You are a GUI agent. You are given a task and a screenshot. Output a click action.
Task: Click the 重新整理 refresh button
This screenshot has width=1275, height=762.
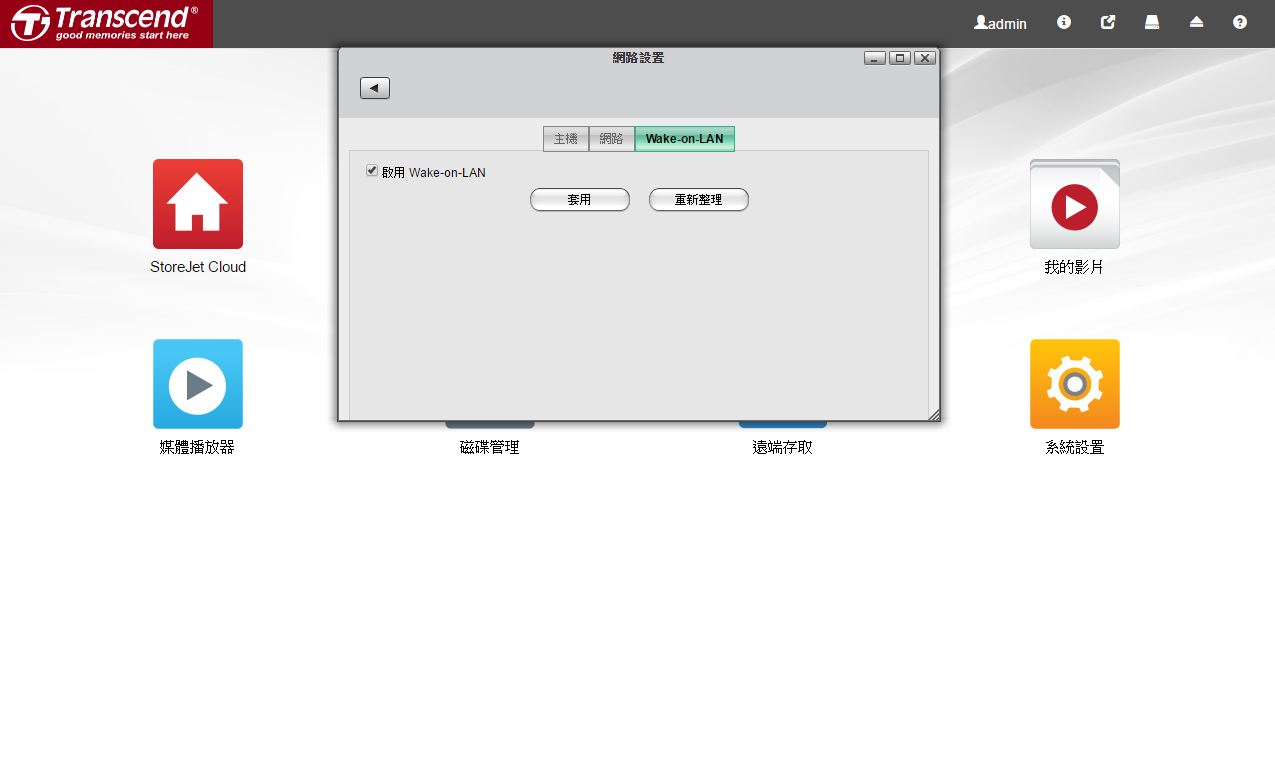click(699, 200)
